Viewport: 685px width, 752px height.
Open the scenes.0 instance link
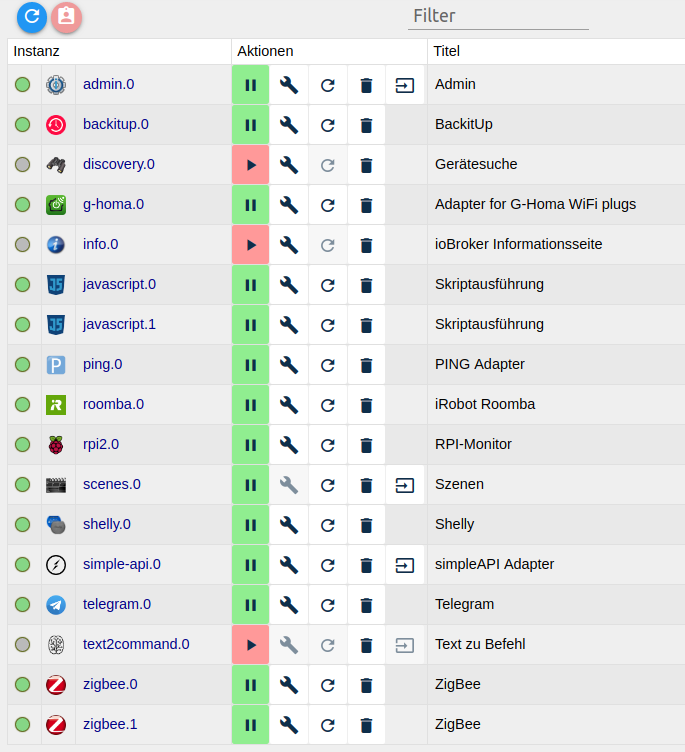tap(112, 484)
